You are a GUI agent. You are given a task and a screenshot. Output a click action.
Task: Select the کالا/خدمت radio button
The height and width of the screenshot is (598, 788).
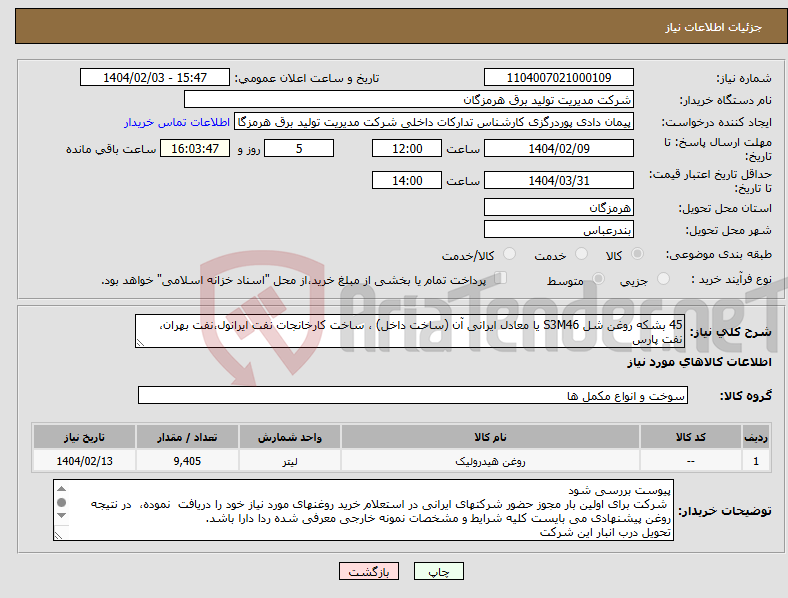[x=510, y=254]
